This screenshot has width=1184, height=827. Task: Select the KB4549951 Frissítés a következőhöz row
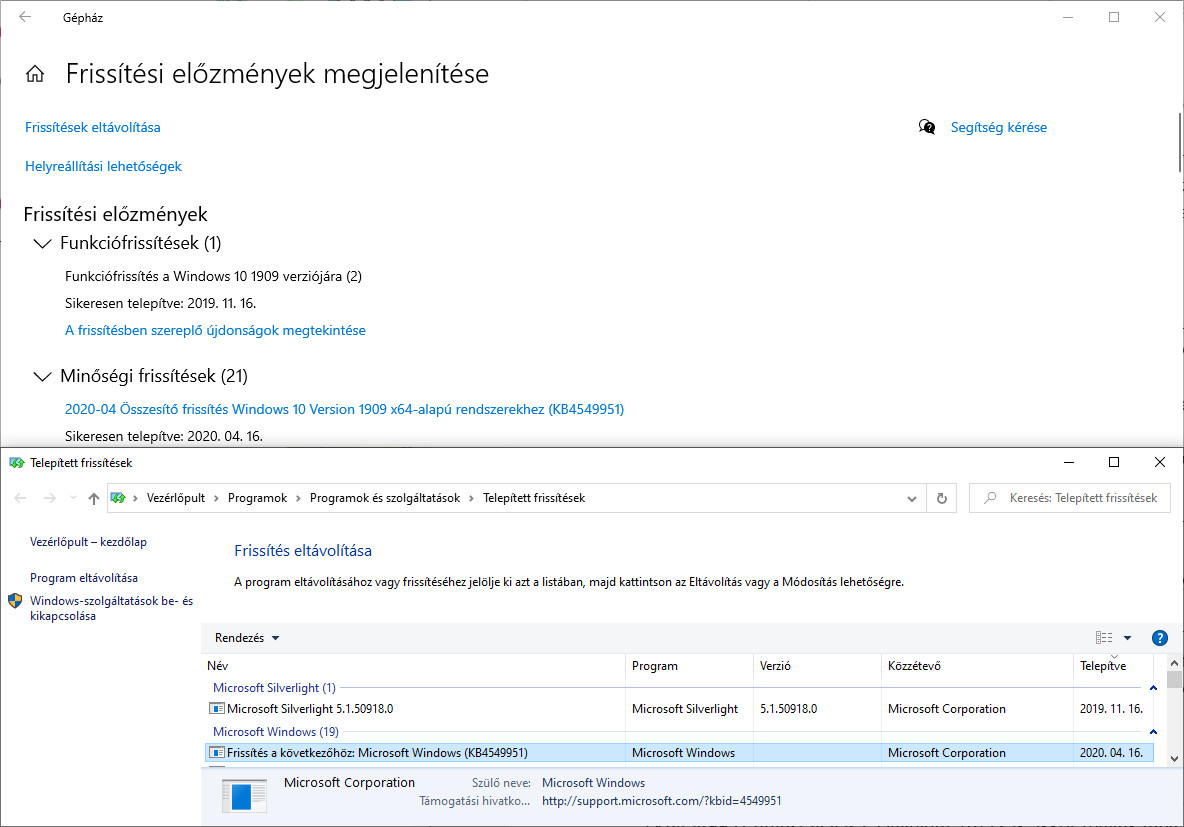pyautogui.click(x=678, y=752)
